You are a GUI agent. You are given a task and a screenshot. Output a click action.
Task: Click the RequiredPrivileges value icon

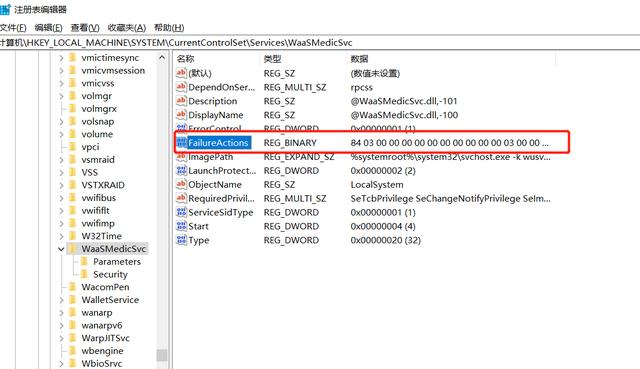point(181,198)
